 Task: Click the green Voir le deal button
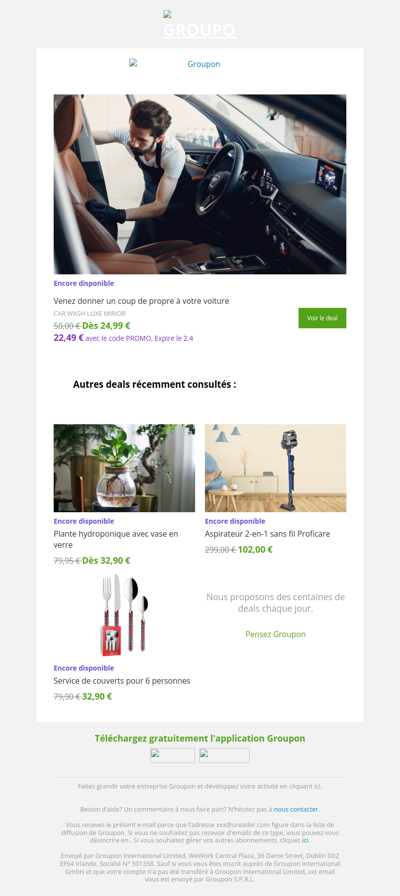(322, 318)
